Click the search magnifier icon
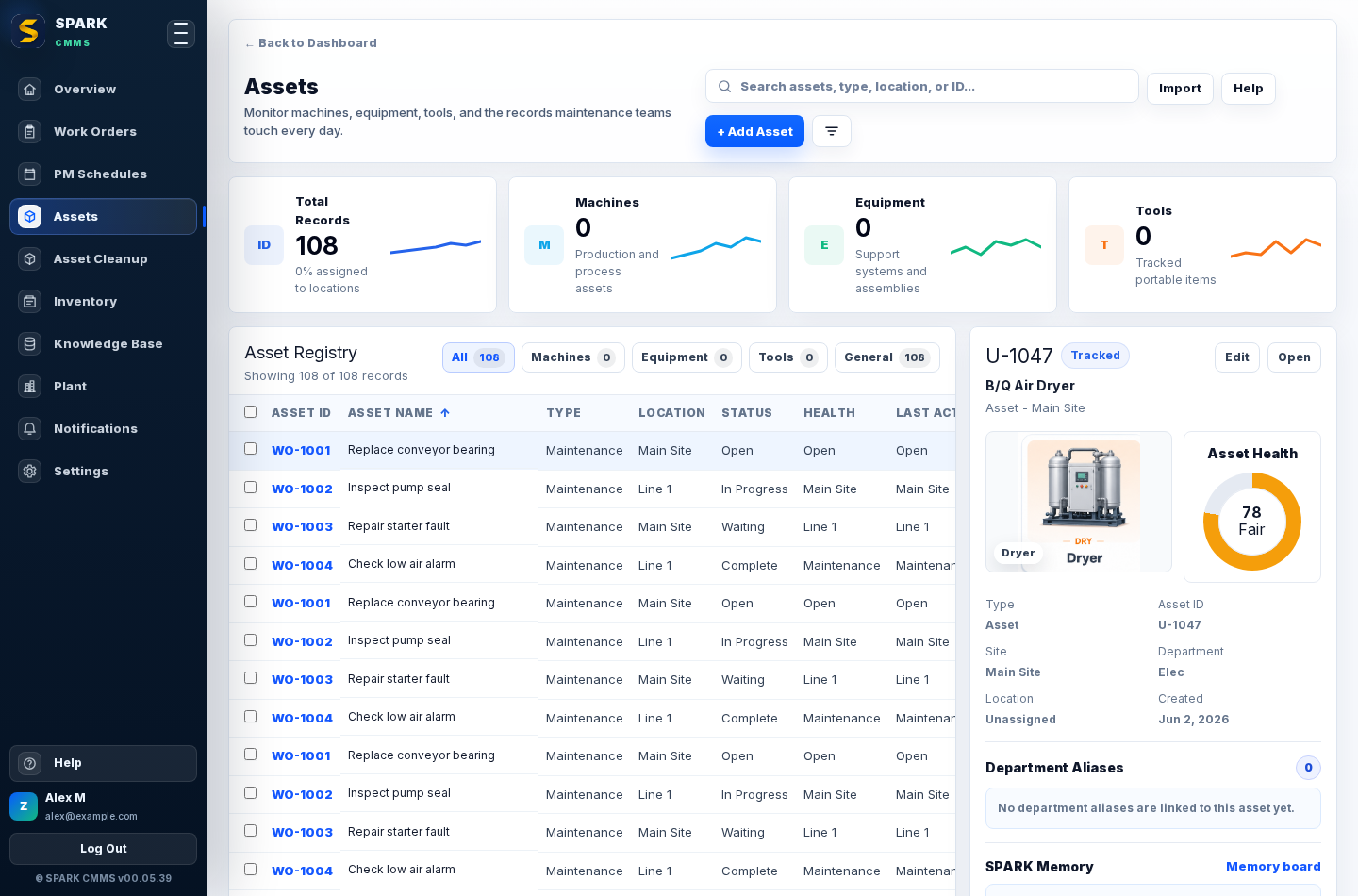Viewport: 1358px width, 896px height. point(724,87)
